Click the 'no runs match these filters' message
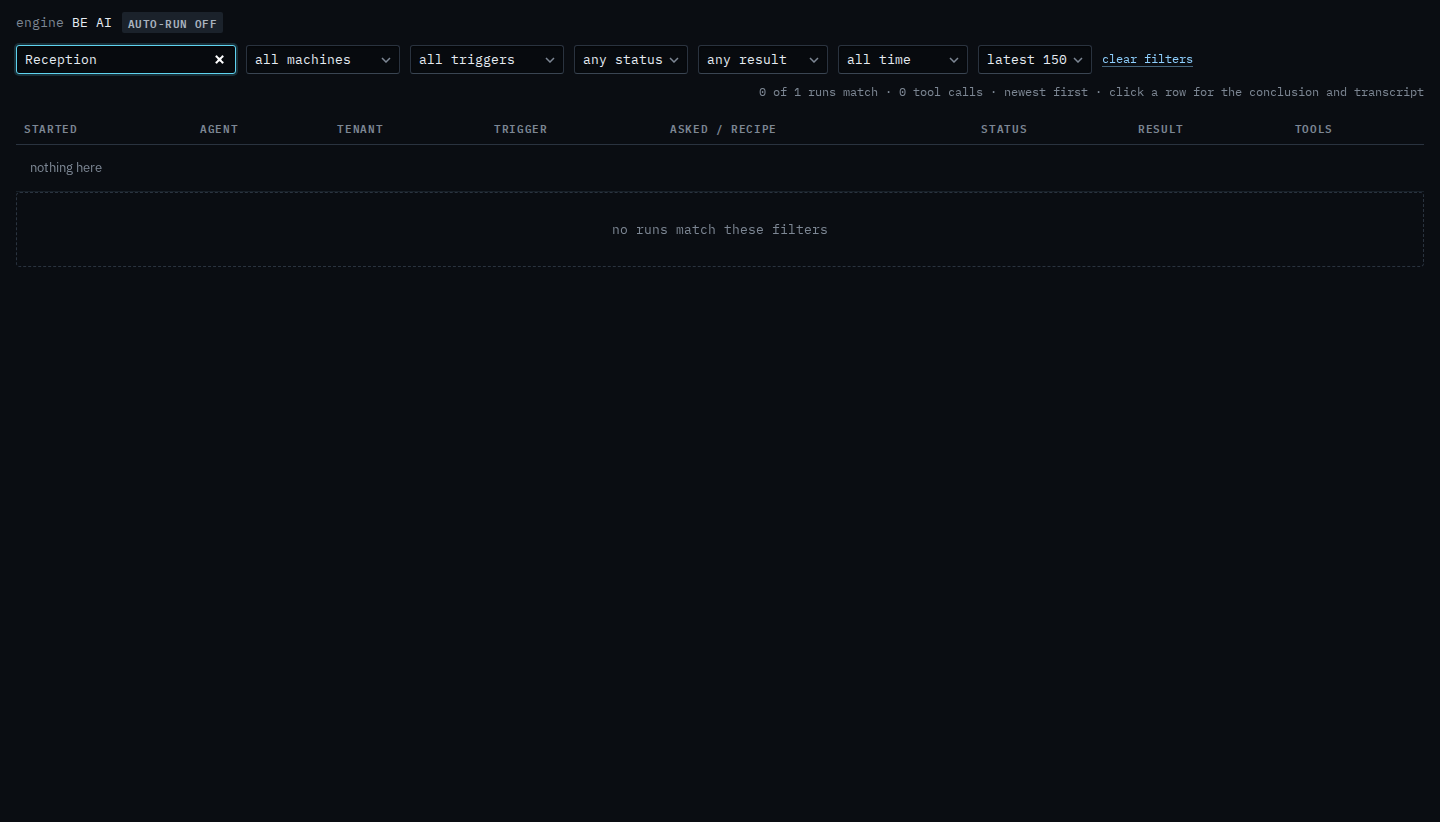The image size is (1440, 822). pyautogui.click(x=720, y=230)
